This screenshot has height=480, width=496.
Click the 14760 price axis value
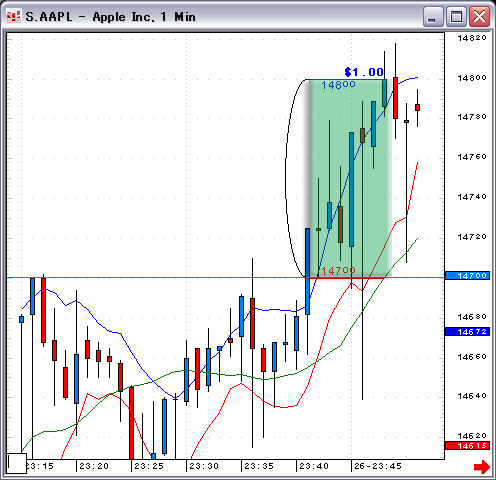pos(472,157)
